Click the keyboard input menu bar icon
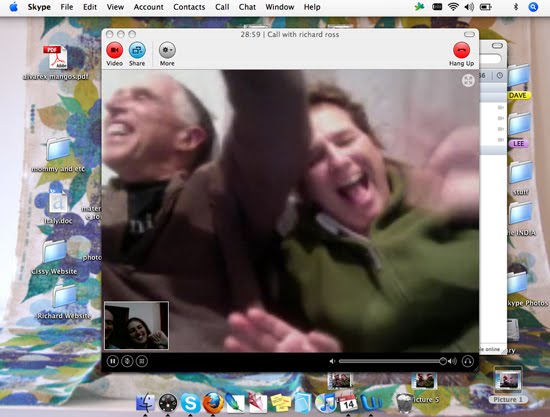This screenshot has height=417, width=550. point(437,7)
